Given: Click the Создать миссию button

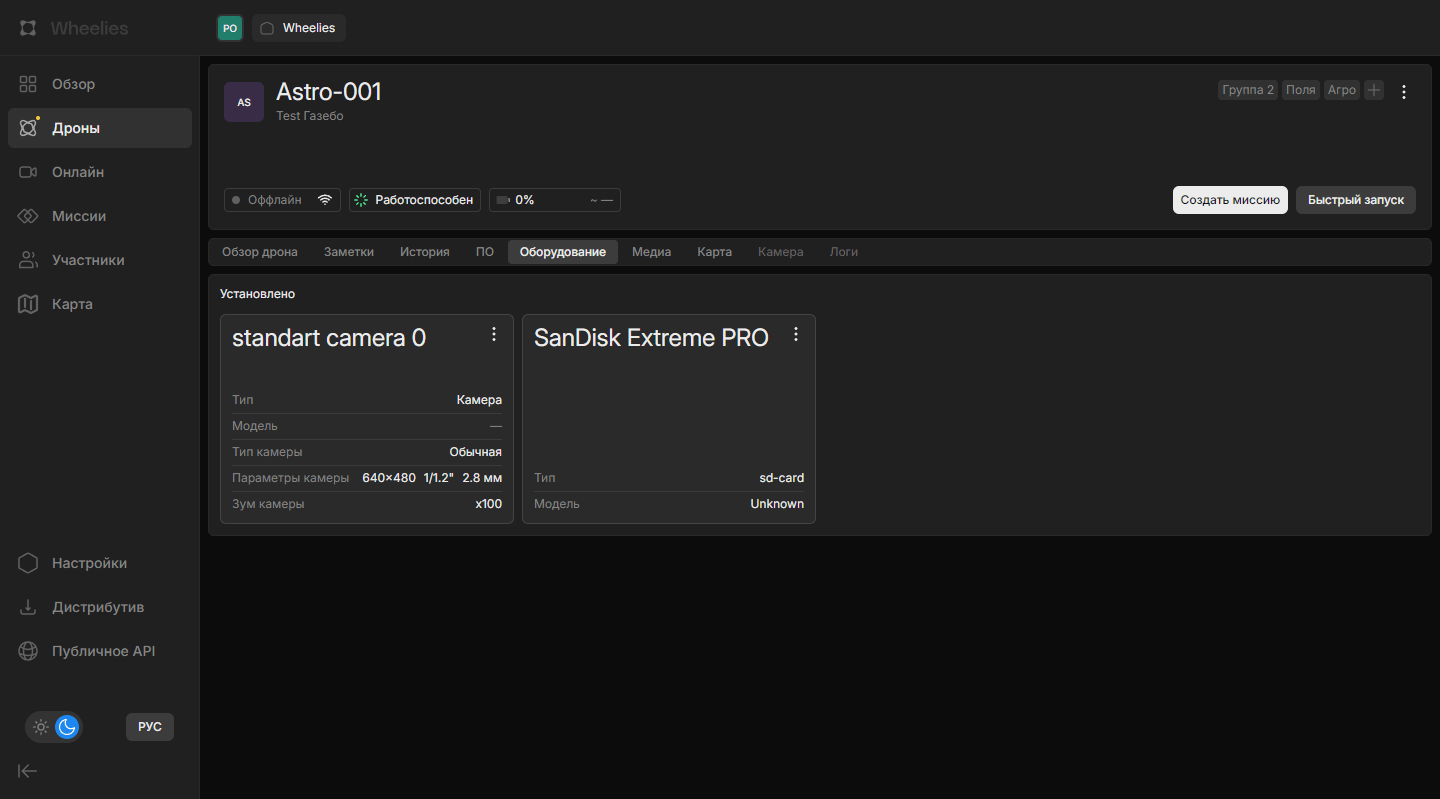Looking at the screenshot, I should click(x=1229, y=200).
